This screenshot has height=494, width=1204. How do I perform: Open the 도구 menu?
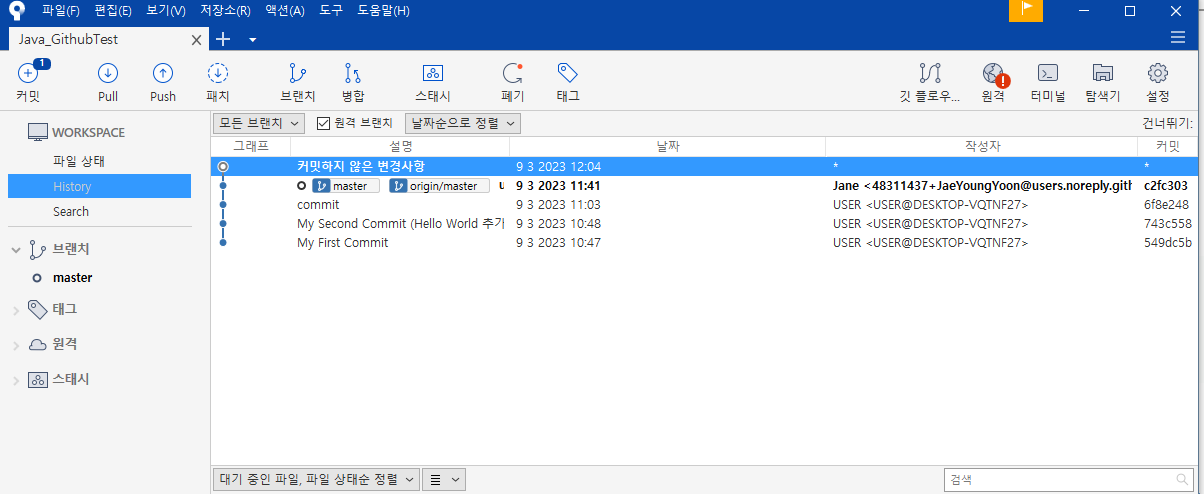click(x=331, y=10)
